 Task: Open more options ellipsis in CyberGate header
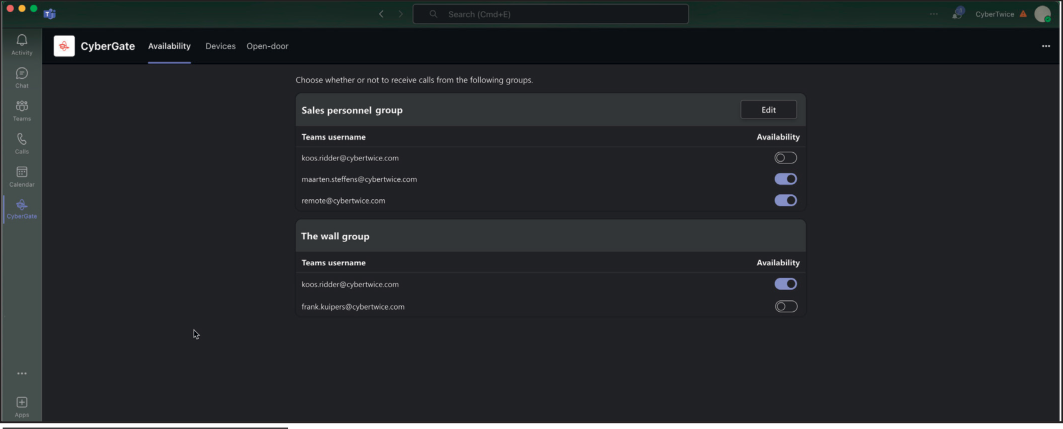[x=1046, y=46]
